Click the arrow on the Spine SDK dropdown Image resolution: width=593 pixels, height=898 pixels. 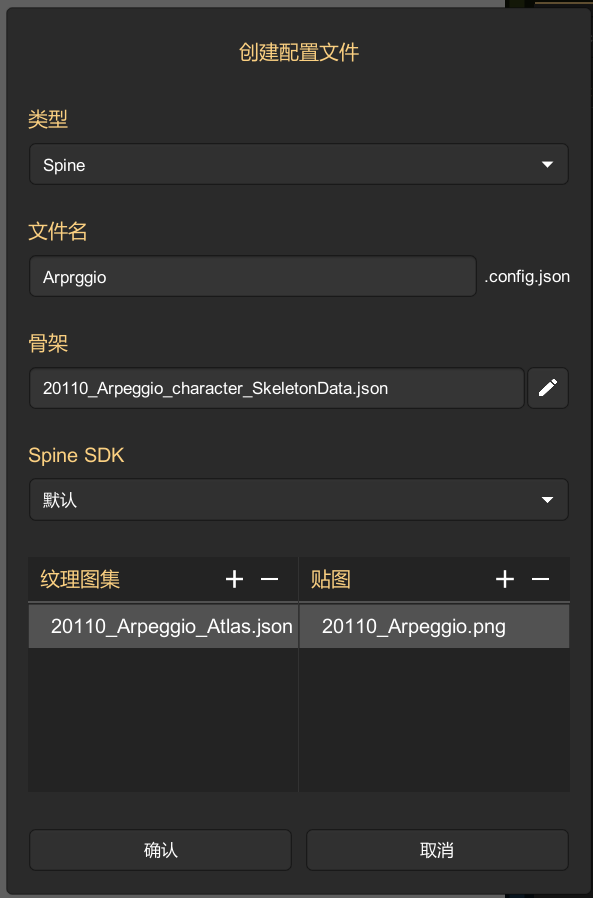[547, 499]
